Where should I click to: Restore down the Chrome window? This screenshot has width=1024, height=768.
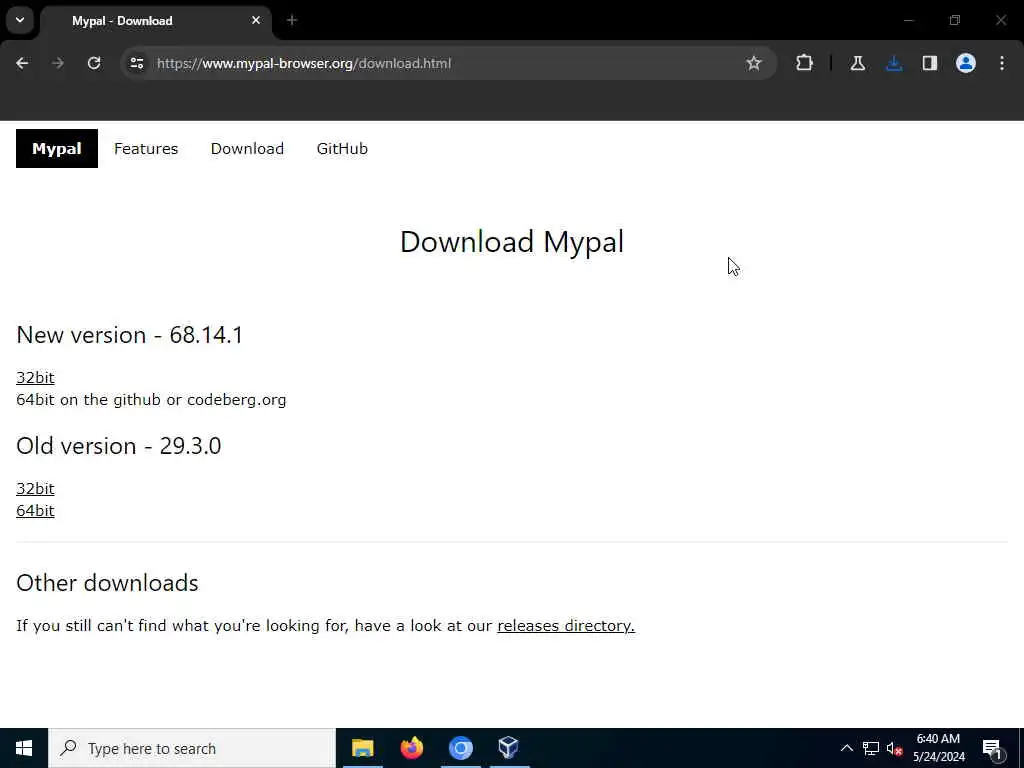955,20
